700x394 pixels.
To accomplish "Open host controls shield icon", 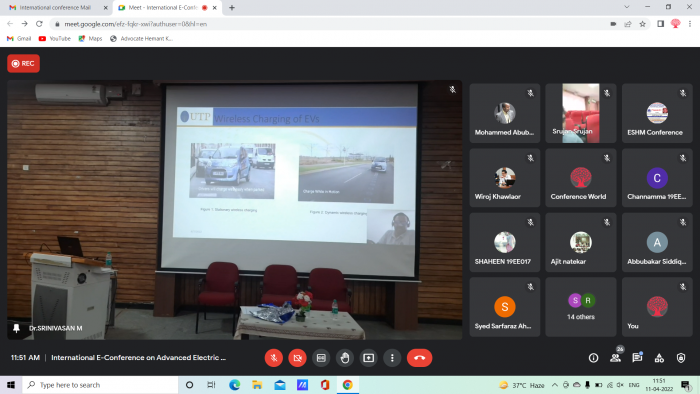I will tap(681, 358).
